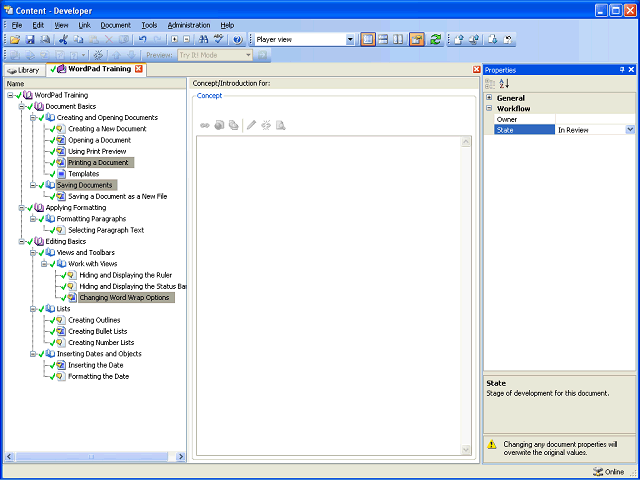The image size is (640, 480).
Task: Click the chain link icon in Concept pane
Action: coord(204,125)
